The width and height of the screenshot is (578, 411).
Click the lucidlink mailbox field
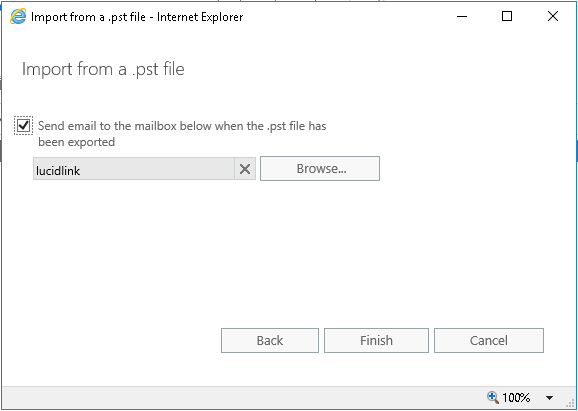(134, 169)
